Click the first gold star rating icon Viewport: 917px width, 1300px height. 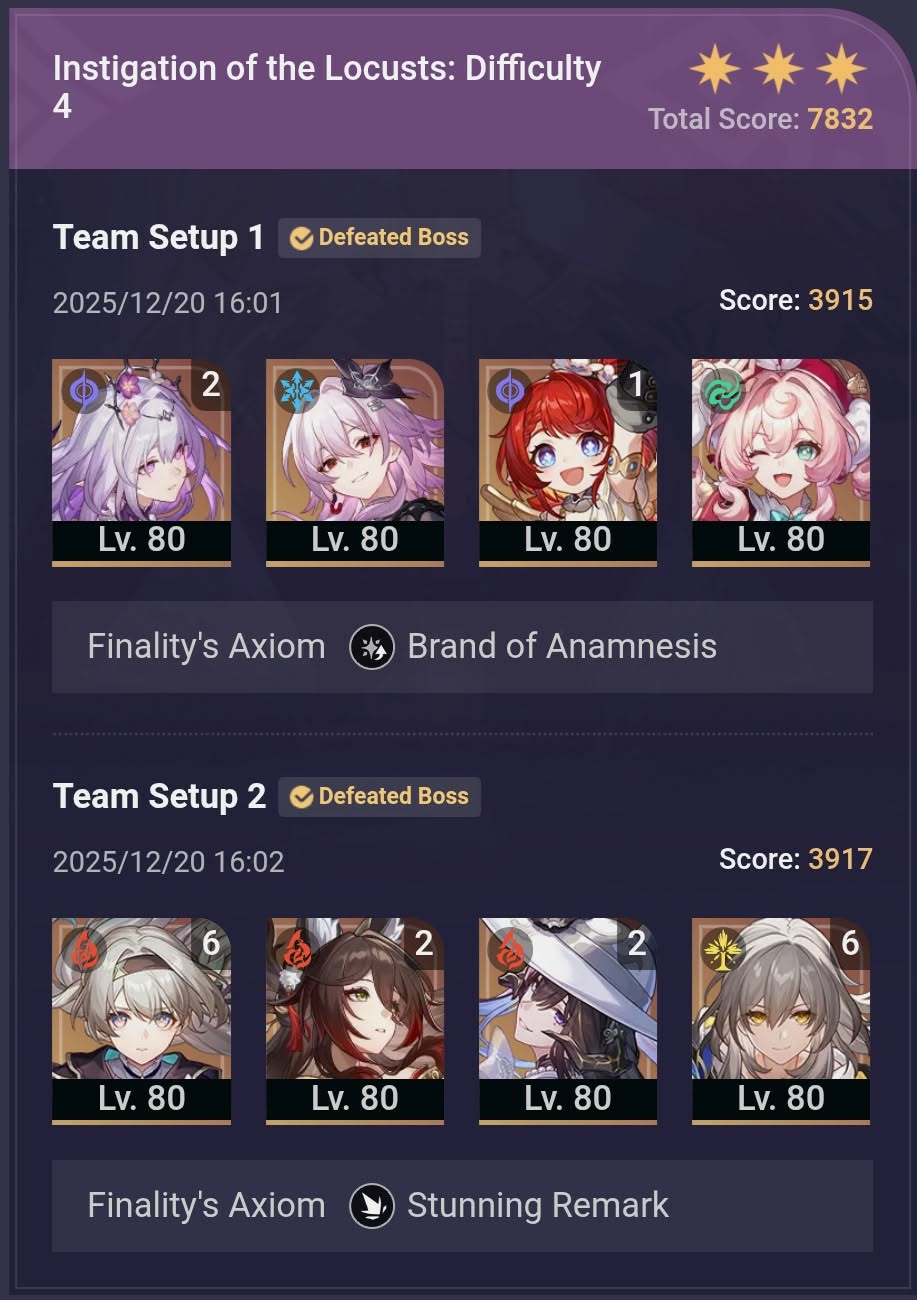[715, 69]
